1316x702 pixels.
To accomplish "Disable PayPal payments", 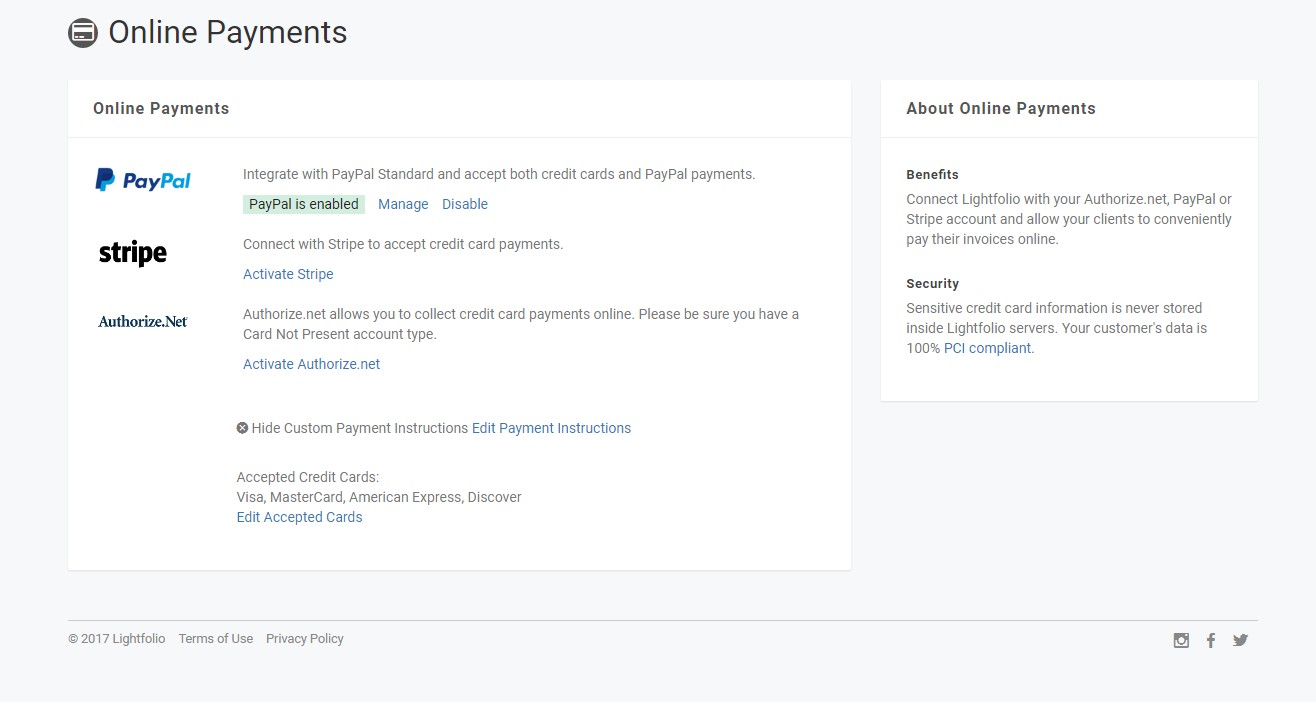I will [x=465, y=204].
